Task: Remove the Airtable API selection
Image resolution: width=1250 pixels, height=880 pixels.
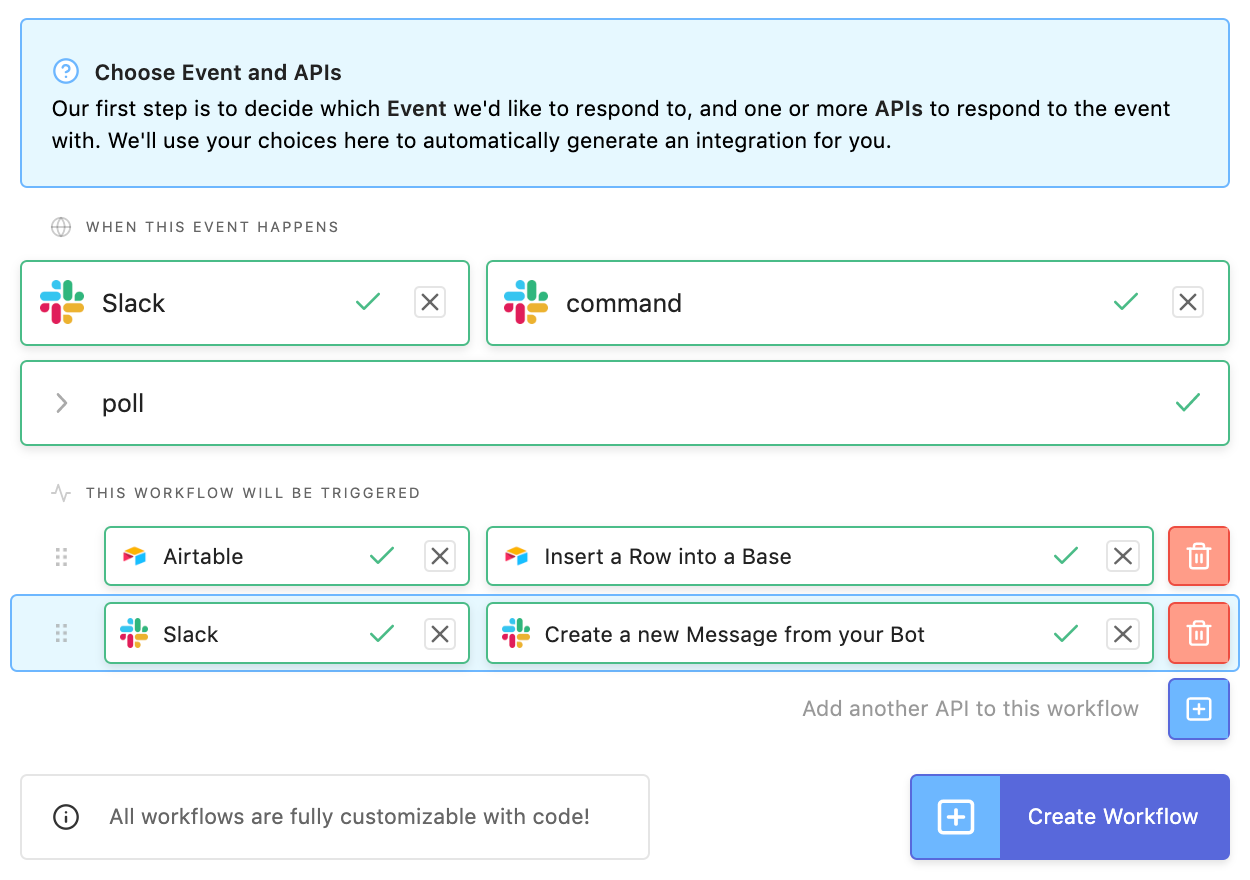Action: coord(440,556)
